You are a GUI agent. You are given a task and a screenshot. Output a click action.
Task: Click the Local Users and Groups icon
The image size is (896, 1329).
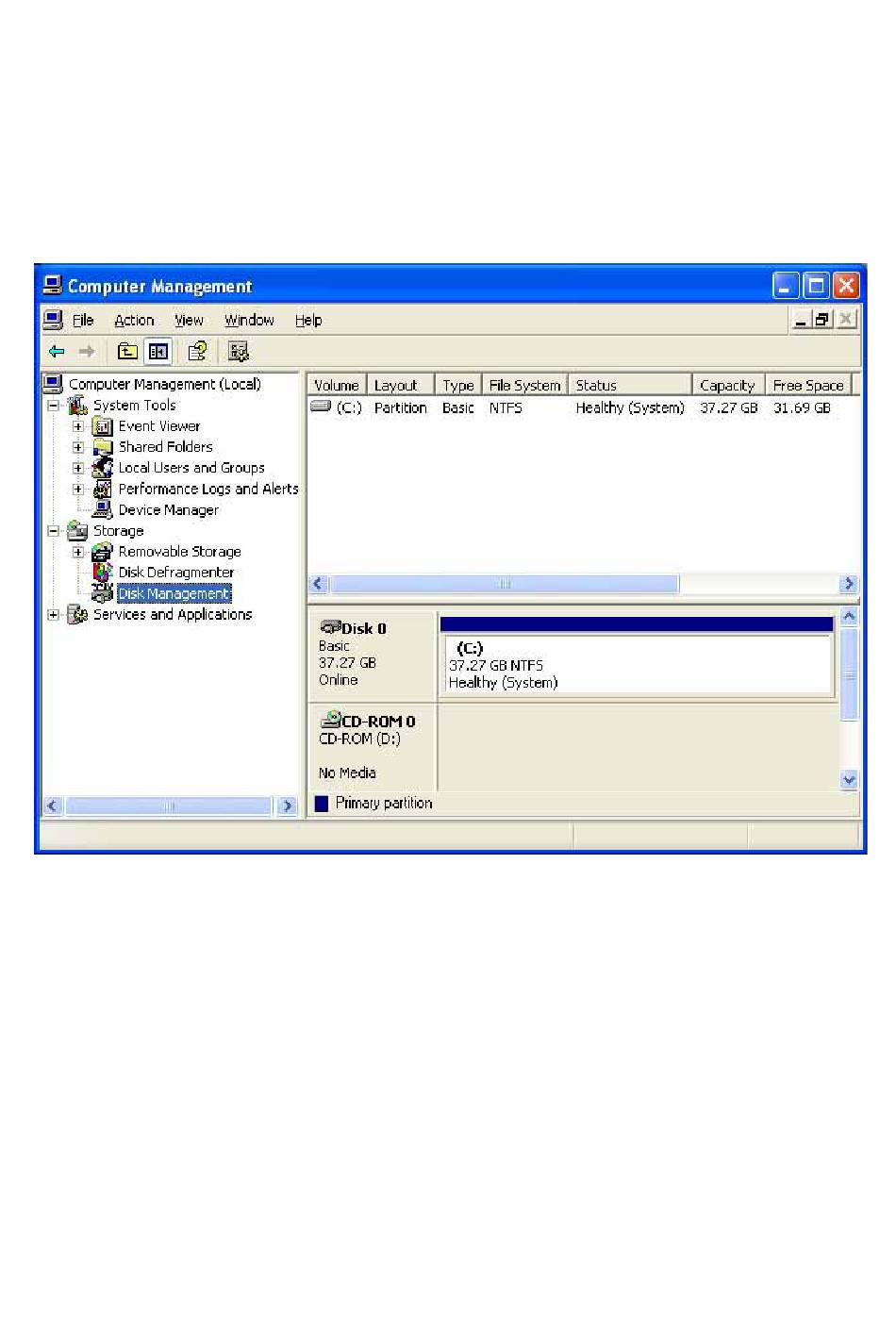pos(103,468)
